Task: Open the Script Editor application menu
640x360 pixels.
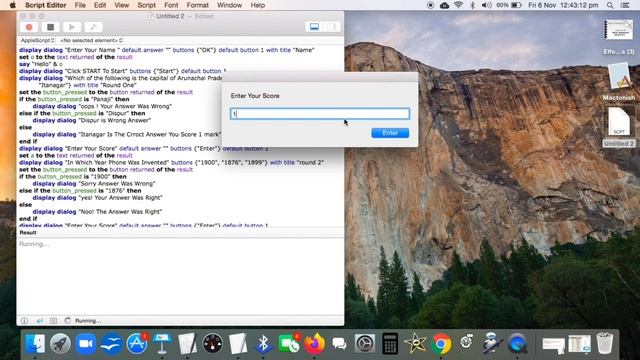Action: (46, 5)
